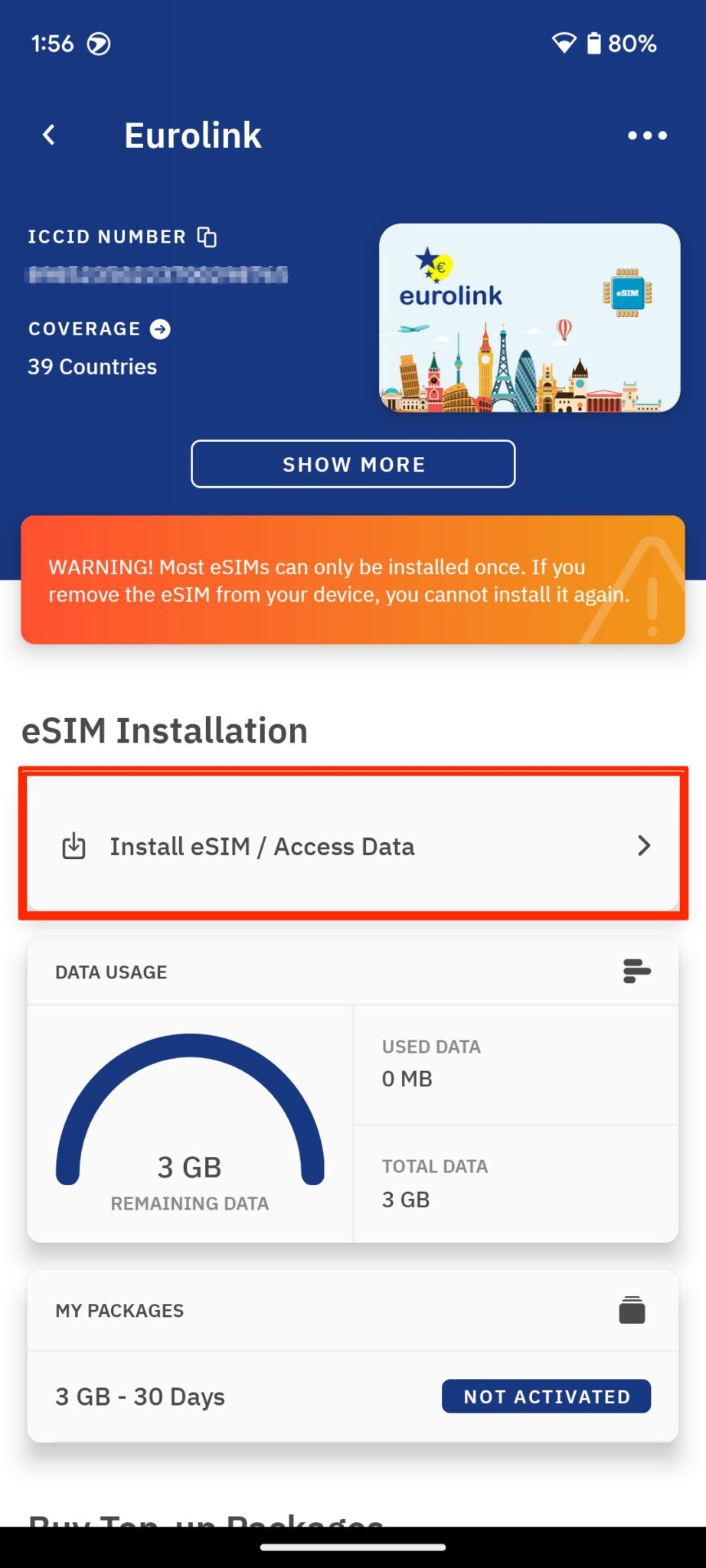706x1568 pixels.
Task: Tap the My Packages card stack icon
Action: pos(631,1310)
